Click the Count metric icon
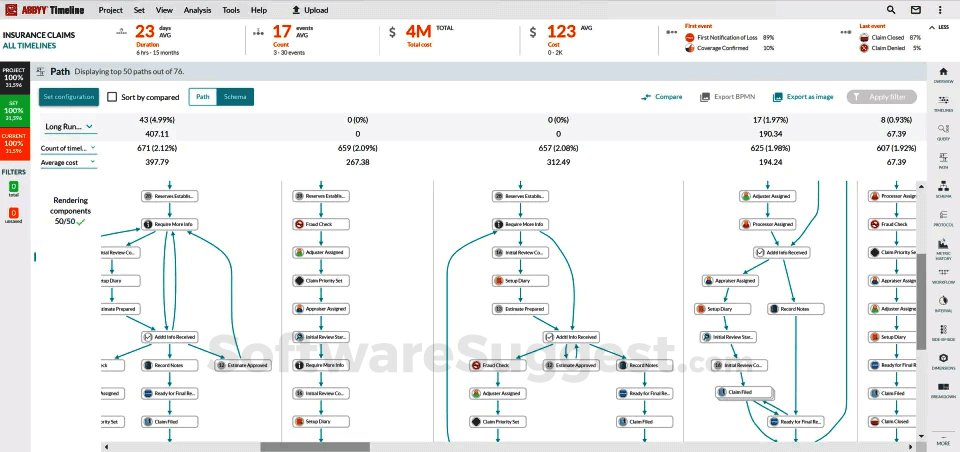960x452 pixels. (258, 32)
